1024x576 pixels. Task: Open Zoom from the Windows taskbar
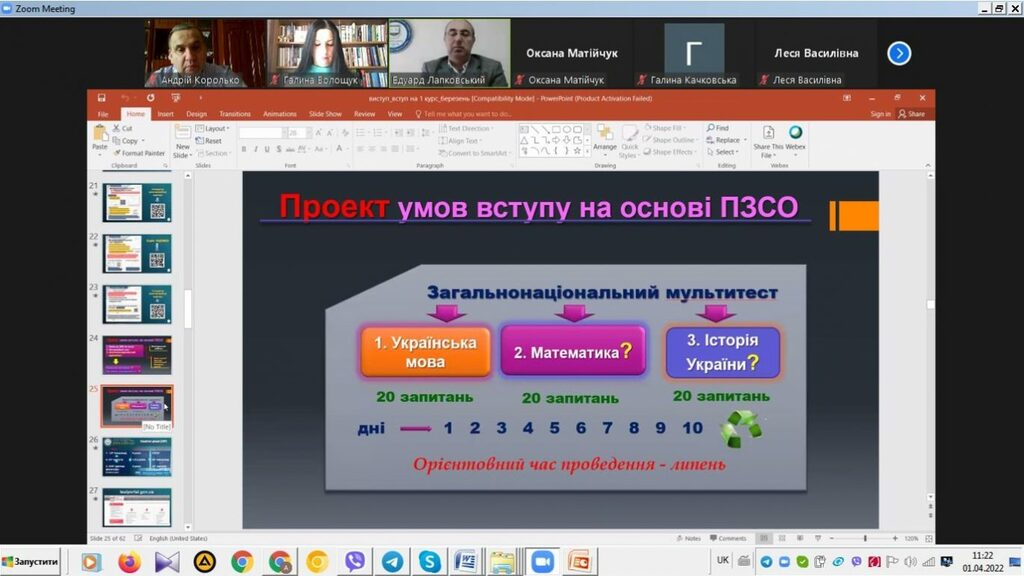click(542, 562)
